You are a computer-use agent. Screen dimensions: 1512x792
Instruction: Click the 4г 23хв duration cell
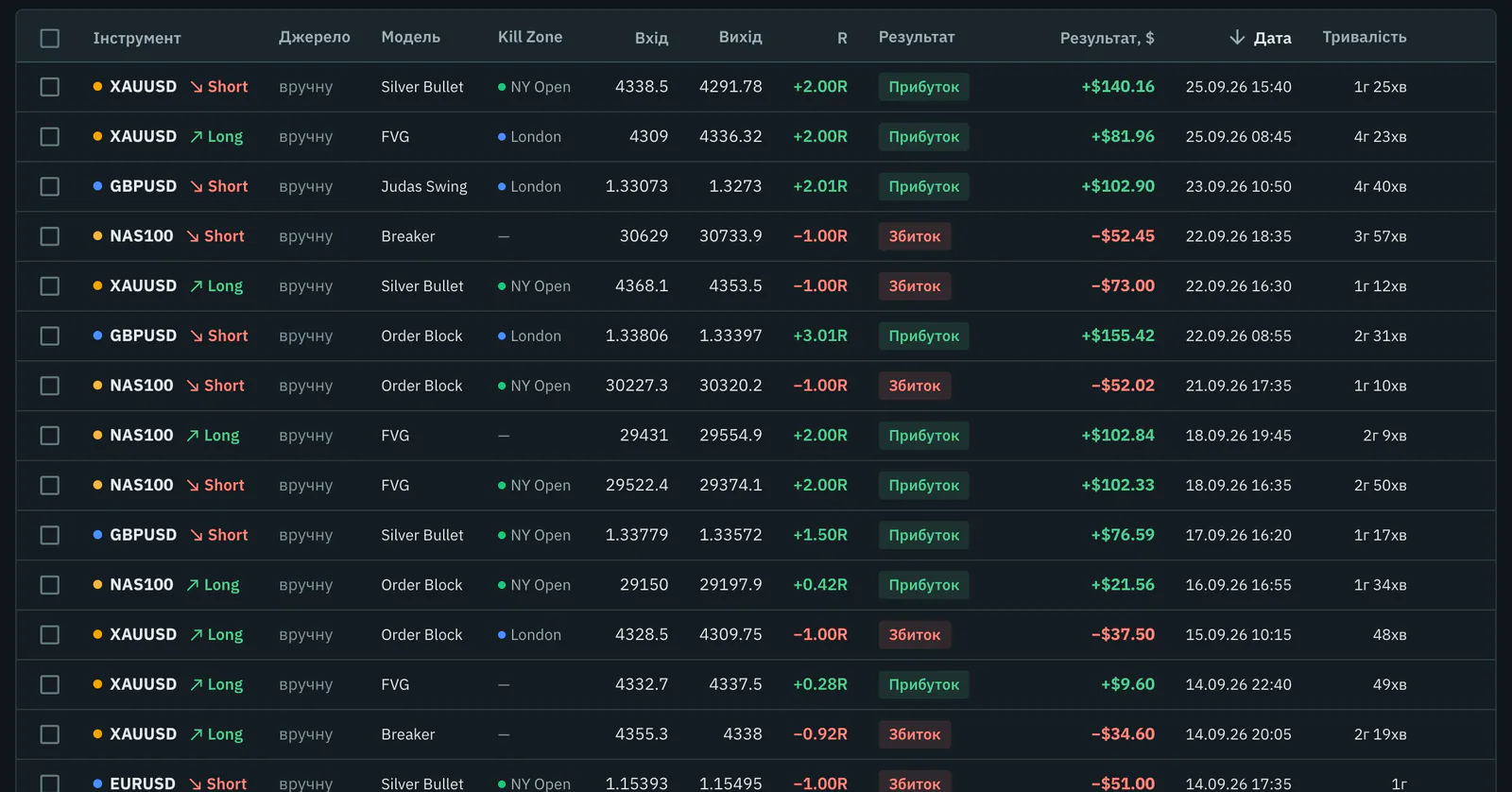[x=1380, y=137]
